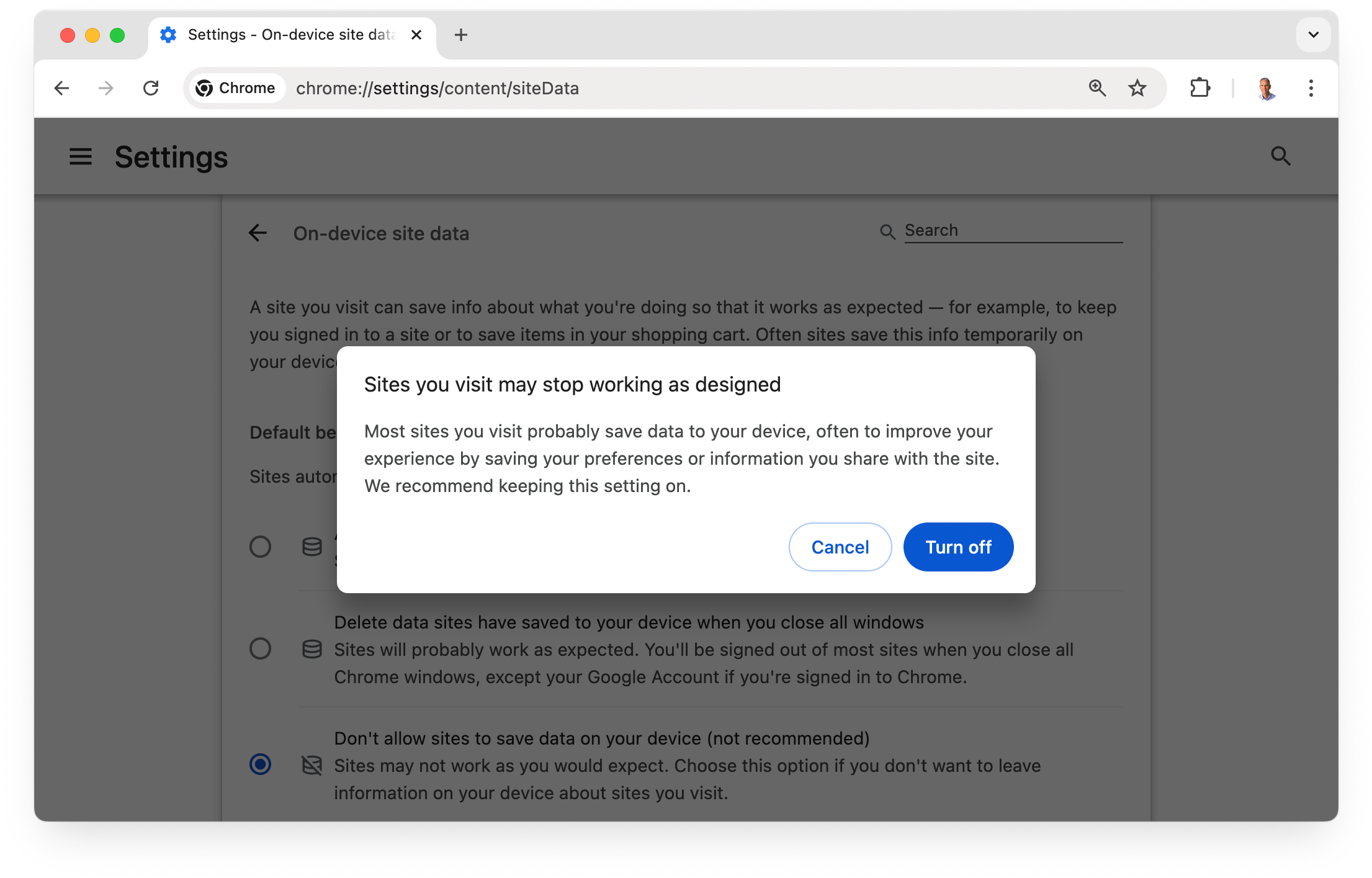Select the first unlabeled radio button option
This screenshot has width=1372, height=878.
point(260,545)
